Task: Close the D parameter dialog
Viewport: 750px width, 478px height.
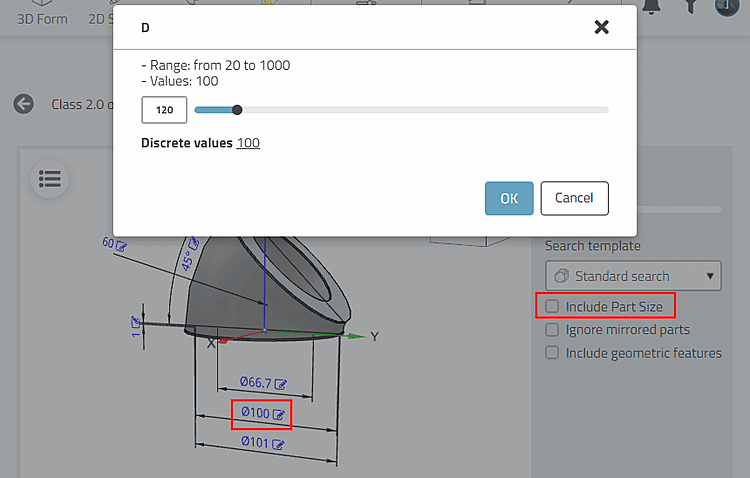Action: click(x=601, y=27)
